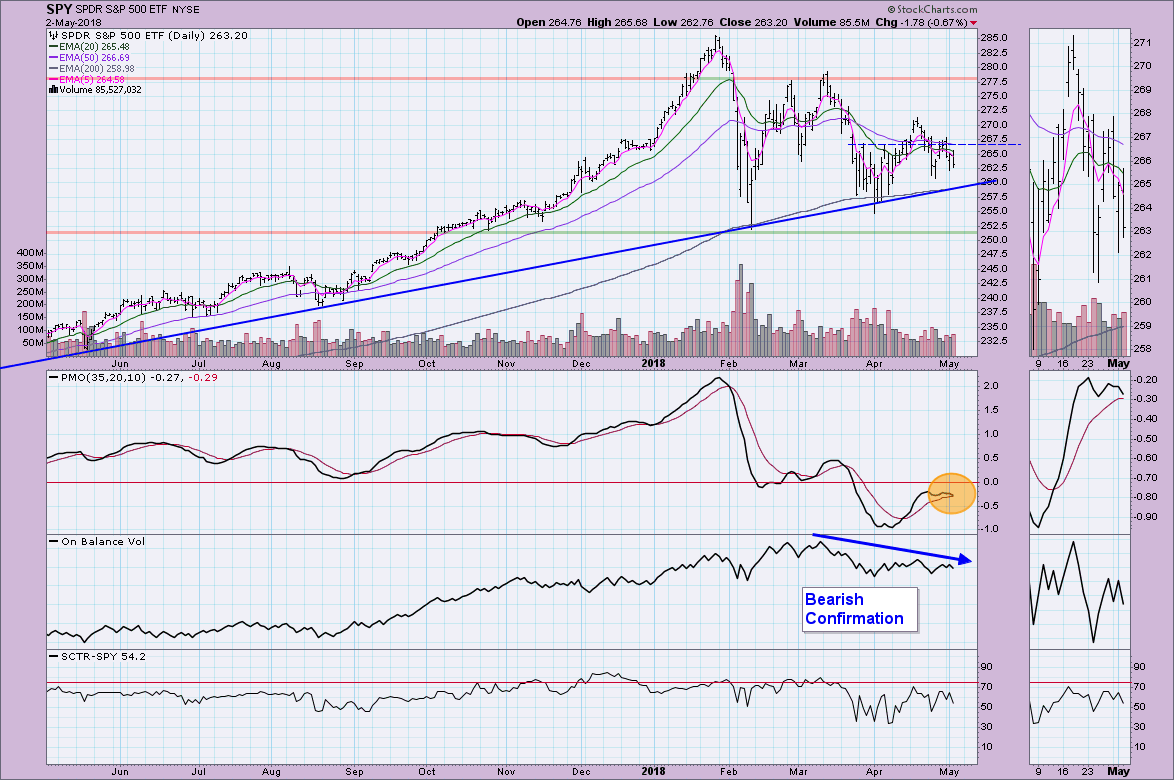Click the Volume 85.5M header value
The image size is (1174, 780).
[832, 22]
